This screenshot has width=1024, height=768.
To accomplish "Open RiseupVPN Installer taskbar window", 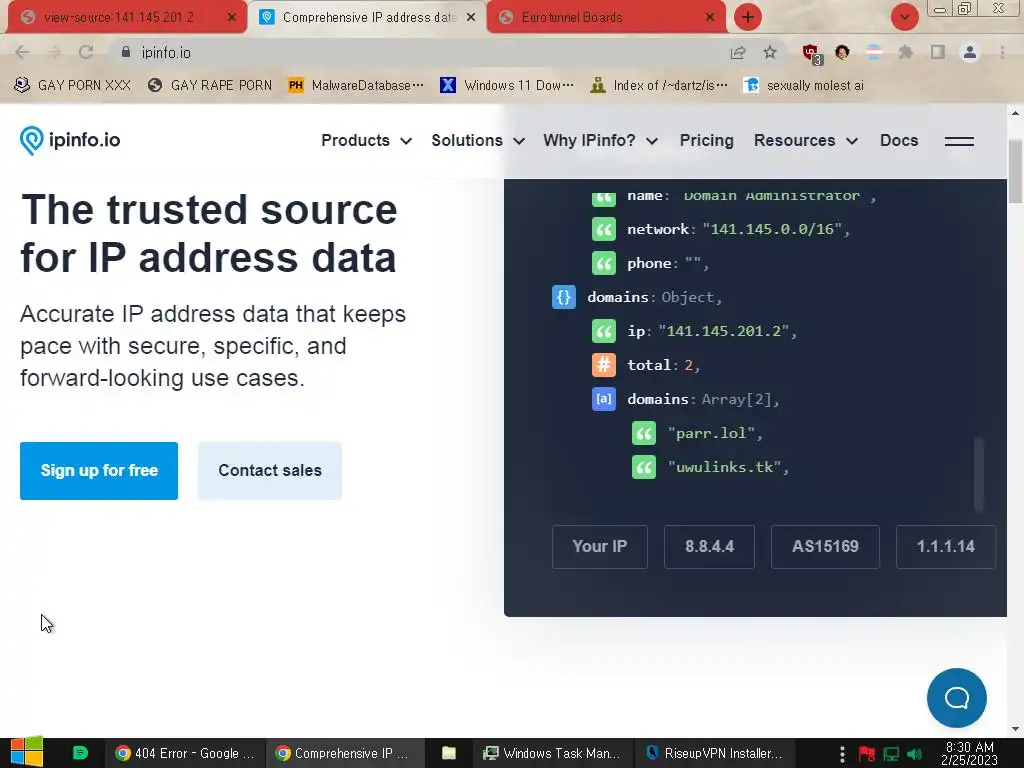I will pos(714,753).
